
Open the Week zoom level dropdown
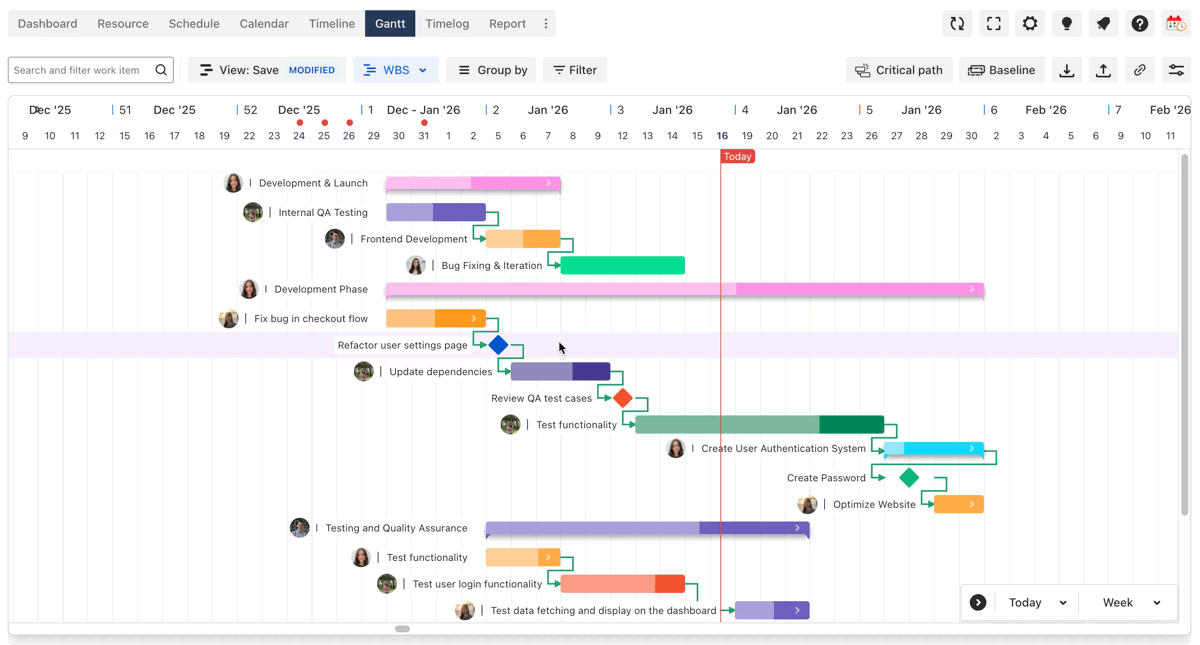pos(1131,603)
